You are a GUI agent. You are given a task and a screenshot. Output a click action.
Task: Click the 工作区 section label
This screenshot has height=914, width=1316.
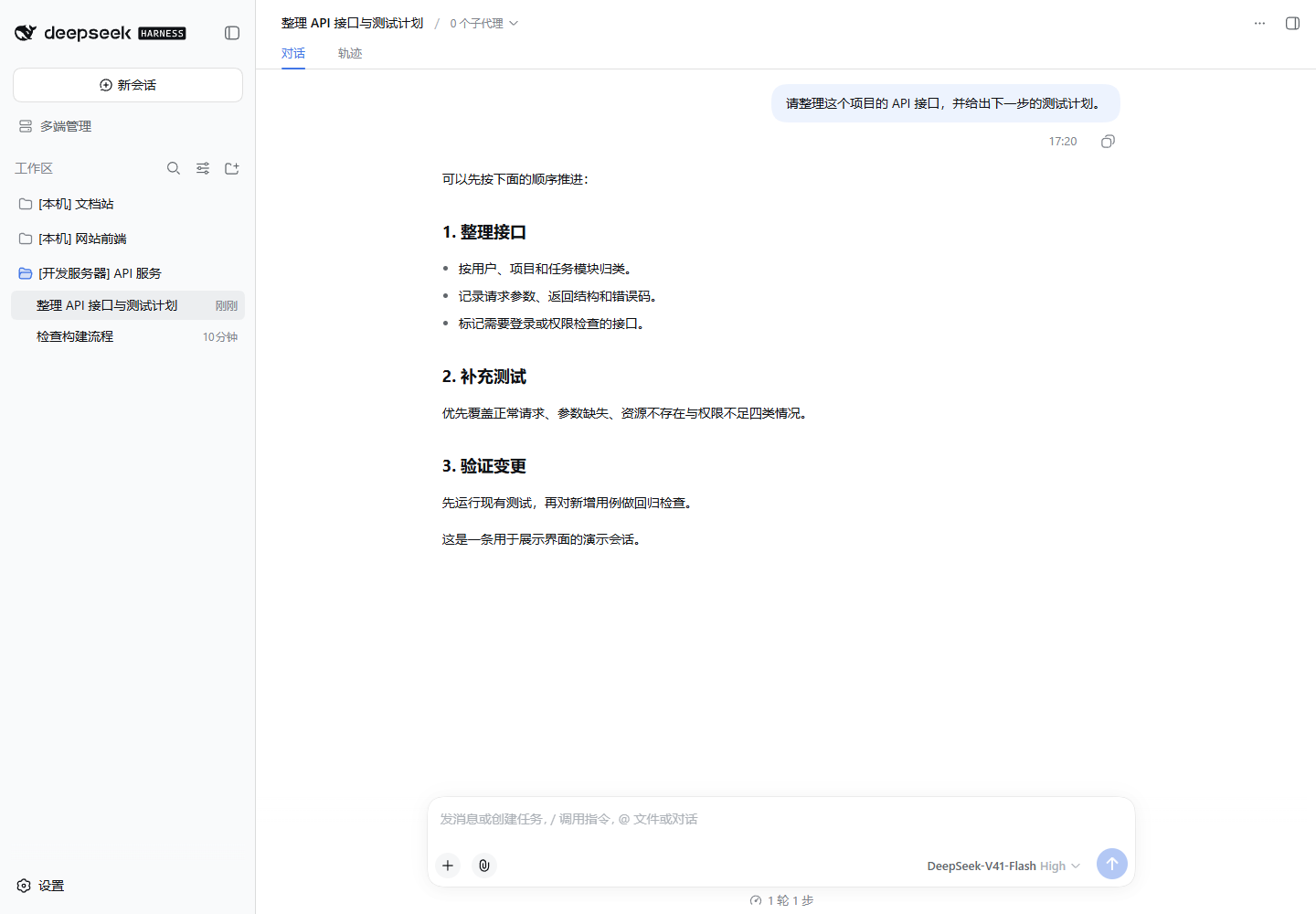(34, 168)
